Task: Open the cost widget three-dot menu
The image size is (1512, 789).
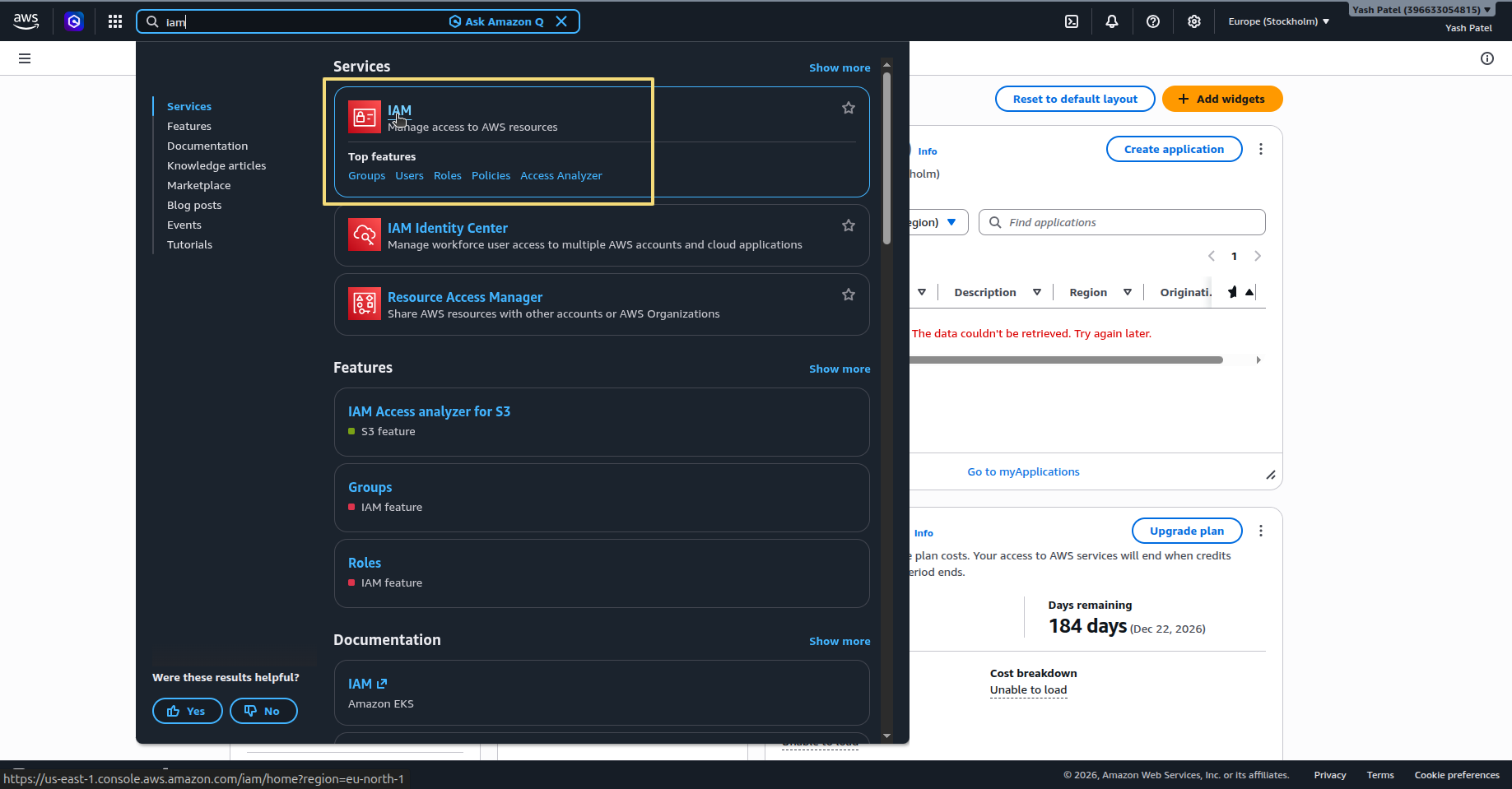Action: click(1261, 531)
